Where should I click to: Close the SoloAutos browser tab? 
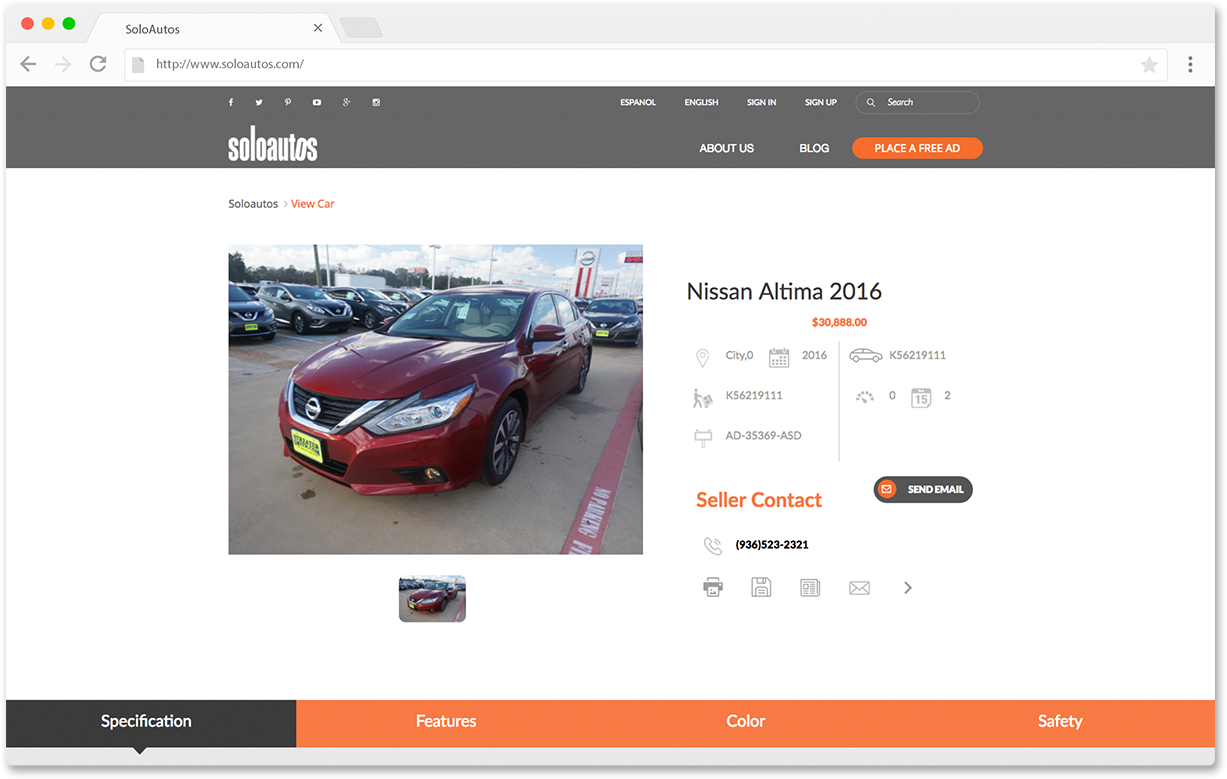318,28
